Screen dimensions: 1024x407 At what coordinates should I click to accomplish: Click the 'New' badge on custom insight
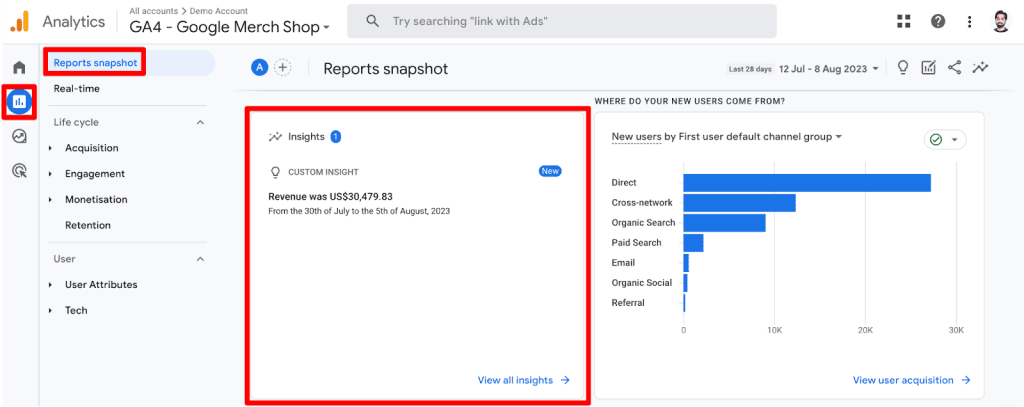(550, 171)
